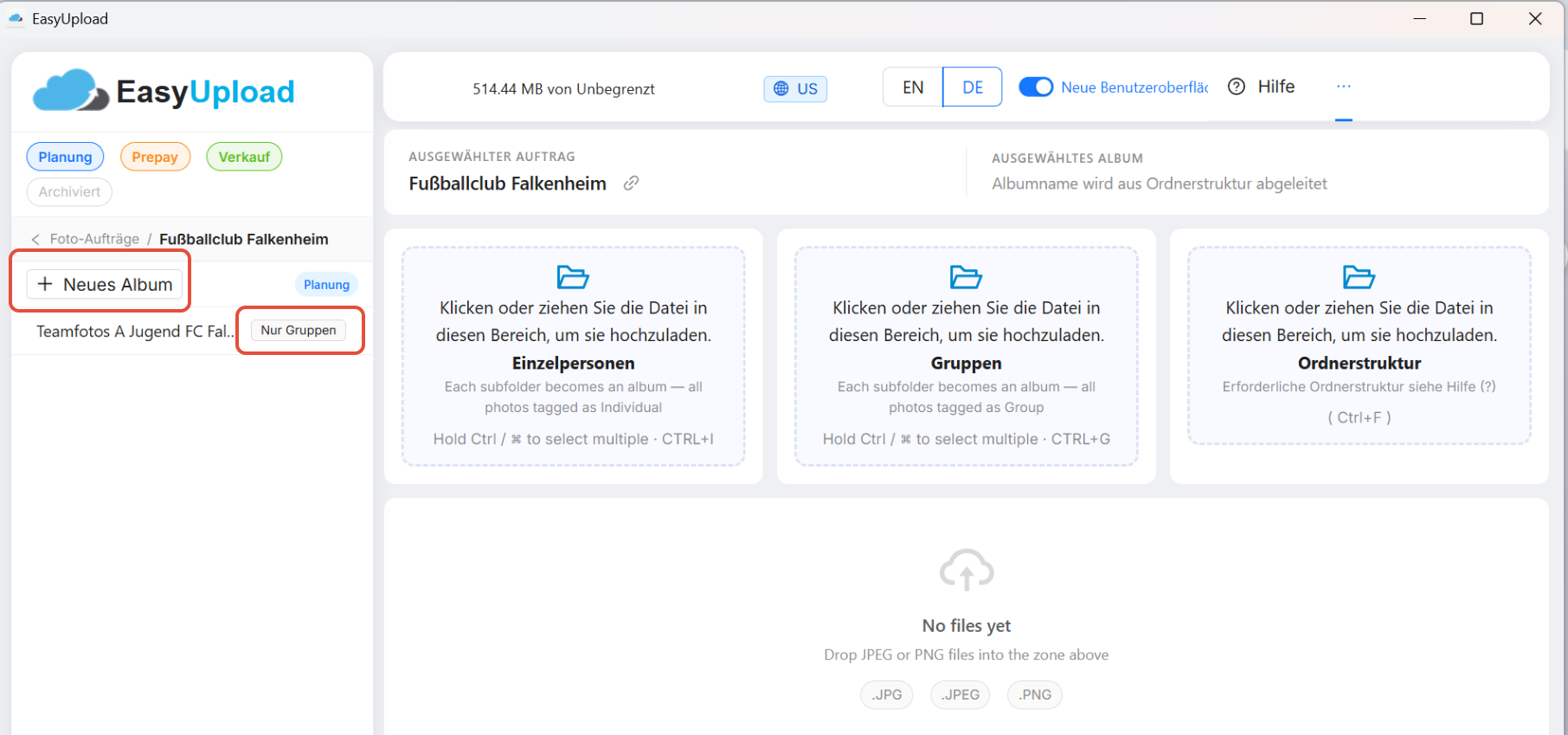This screenshot has width=1568, height=735.
Task: Click the 'No files yet' message
Action: pos(967,625)
